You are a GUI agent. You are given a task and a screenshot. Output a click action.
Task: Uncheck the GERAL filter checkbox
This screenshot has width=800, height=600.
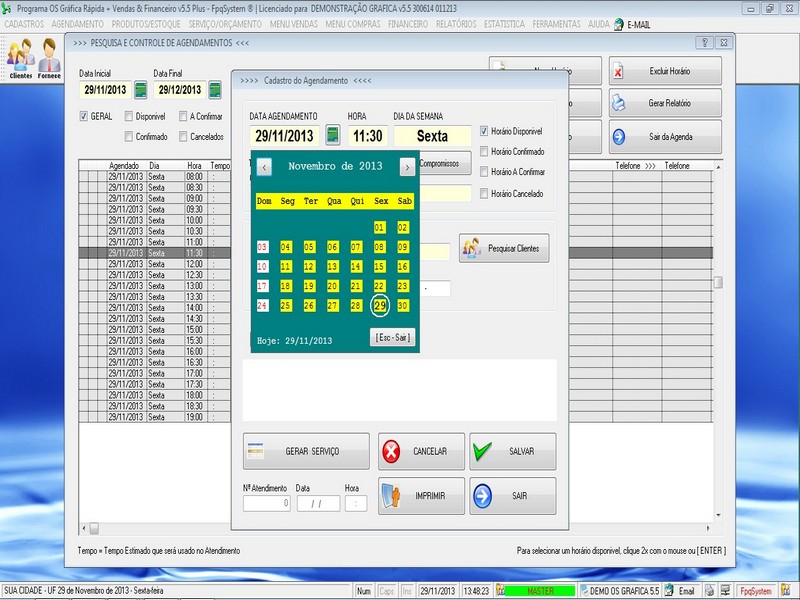click(84, 116)
